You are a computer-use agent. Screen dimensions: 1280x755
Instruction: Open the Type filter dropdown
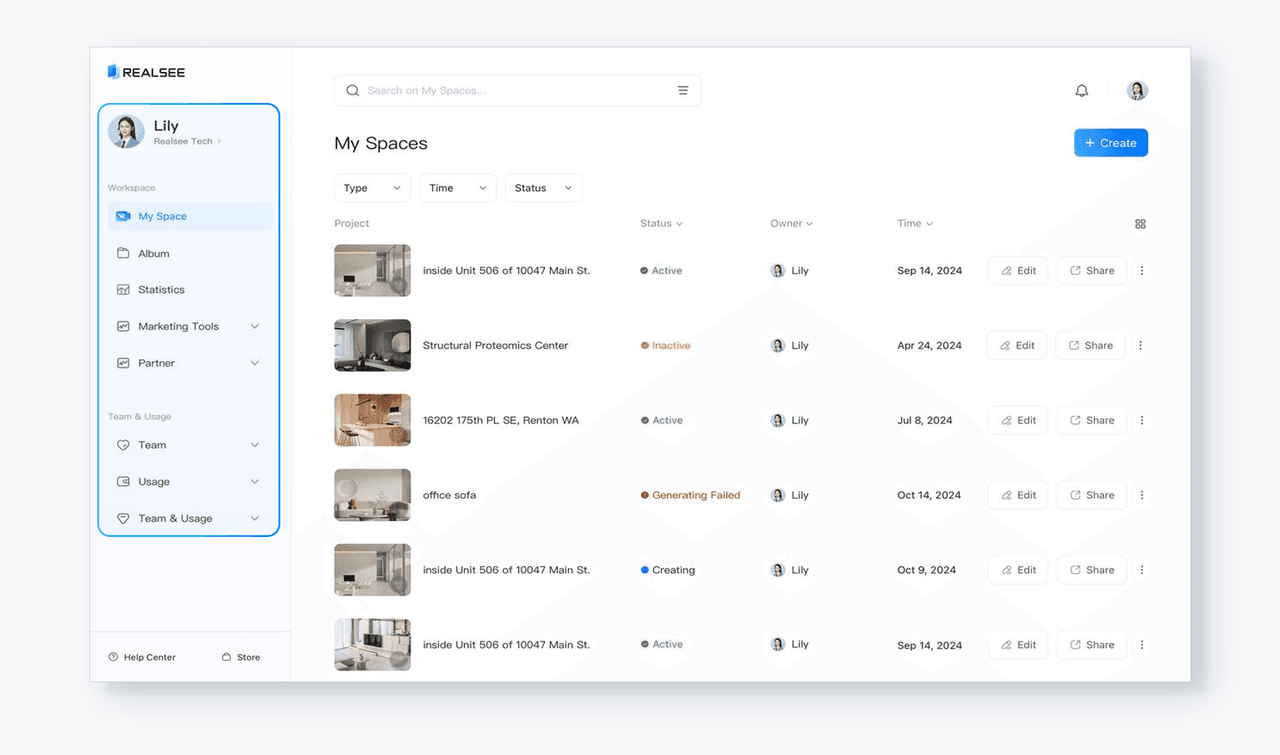coord(372,188)
